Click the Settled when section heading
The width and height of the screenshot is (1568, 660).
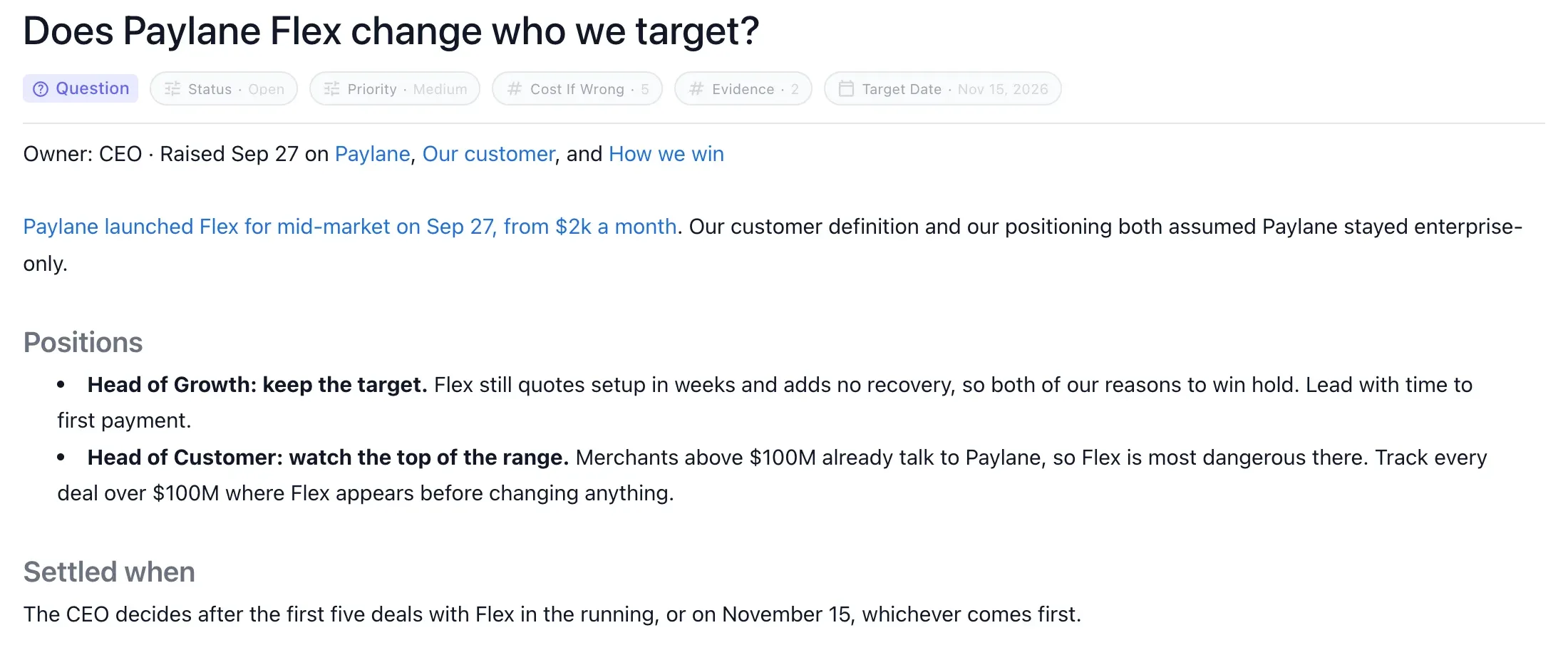[x=109, y=572]
